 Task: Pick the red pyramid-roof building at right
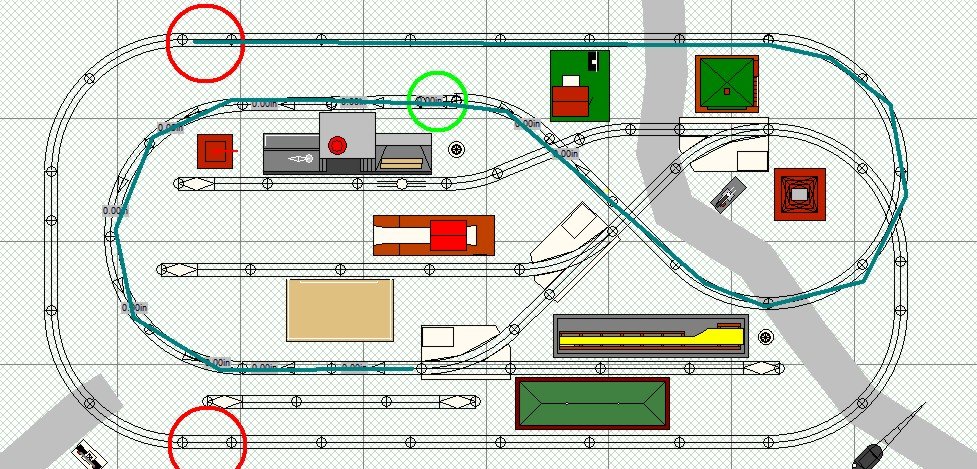[799, 194]
